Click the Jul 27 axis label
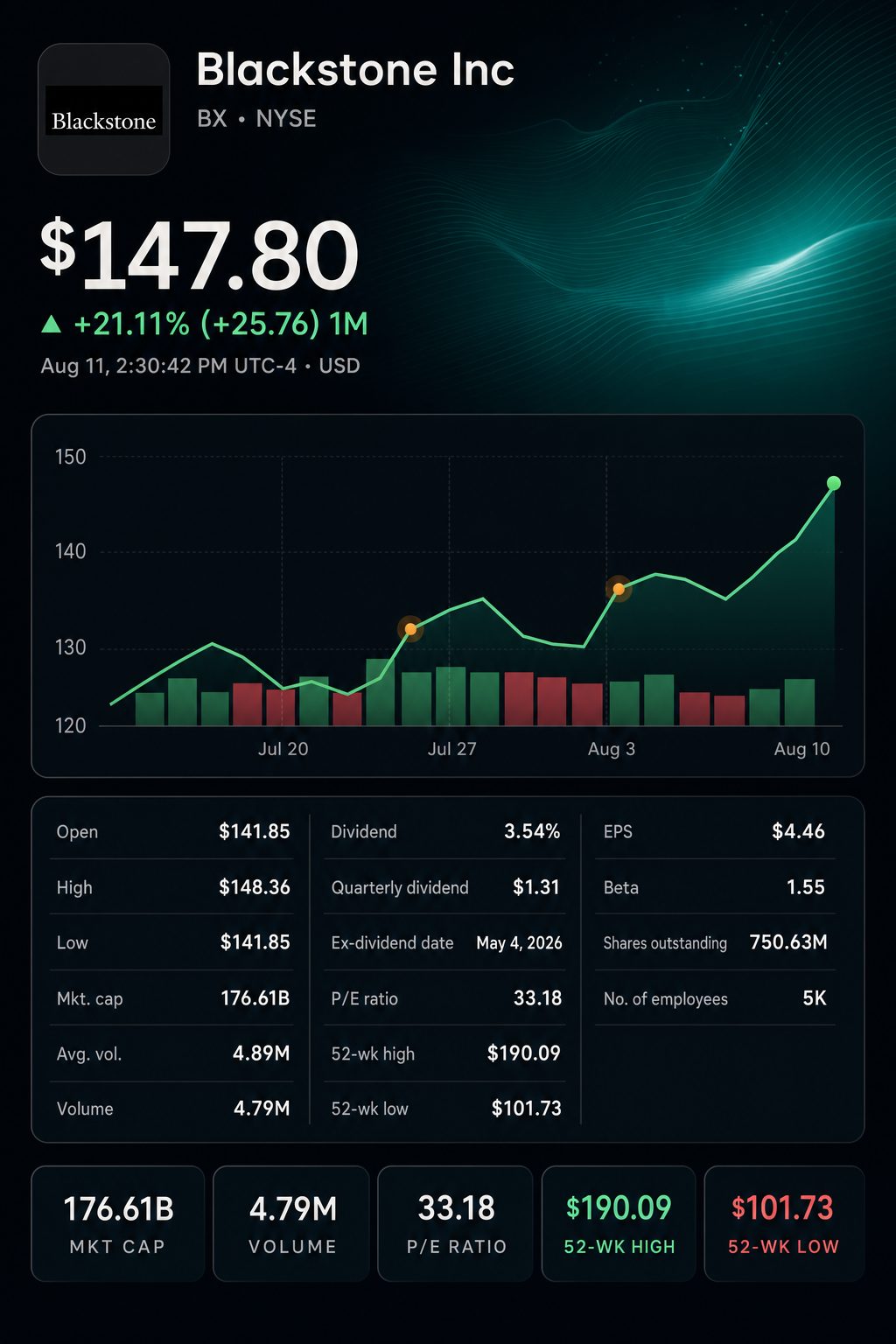The image size is (896, 1344). (x=451, y=749)
